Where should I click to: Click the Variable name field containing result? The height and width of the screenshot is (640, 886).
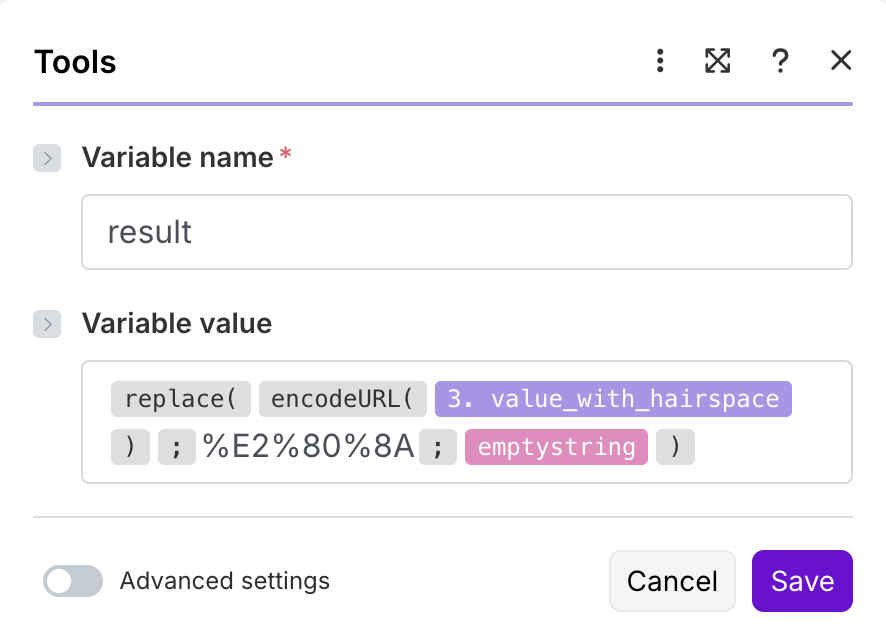(x=466, y=232)
